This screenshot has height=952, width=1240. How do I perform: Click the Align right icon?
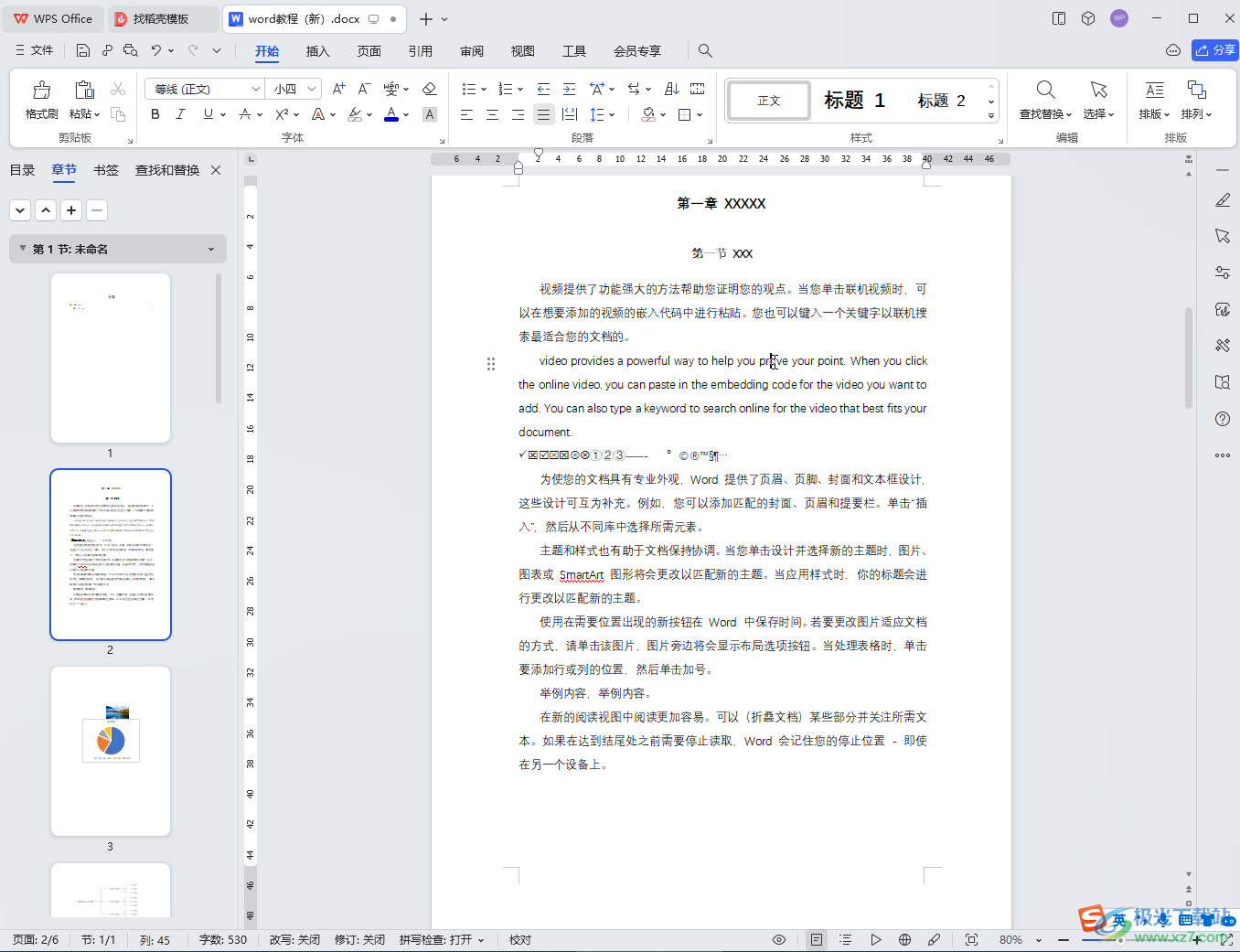[x=518, y=114]
